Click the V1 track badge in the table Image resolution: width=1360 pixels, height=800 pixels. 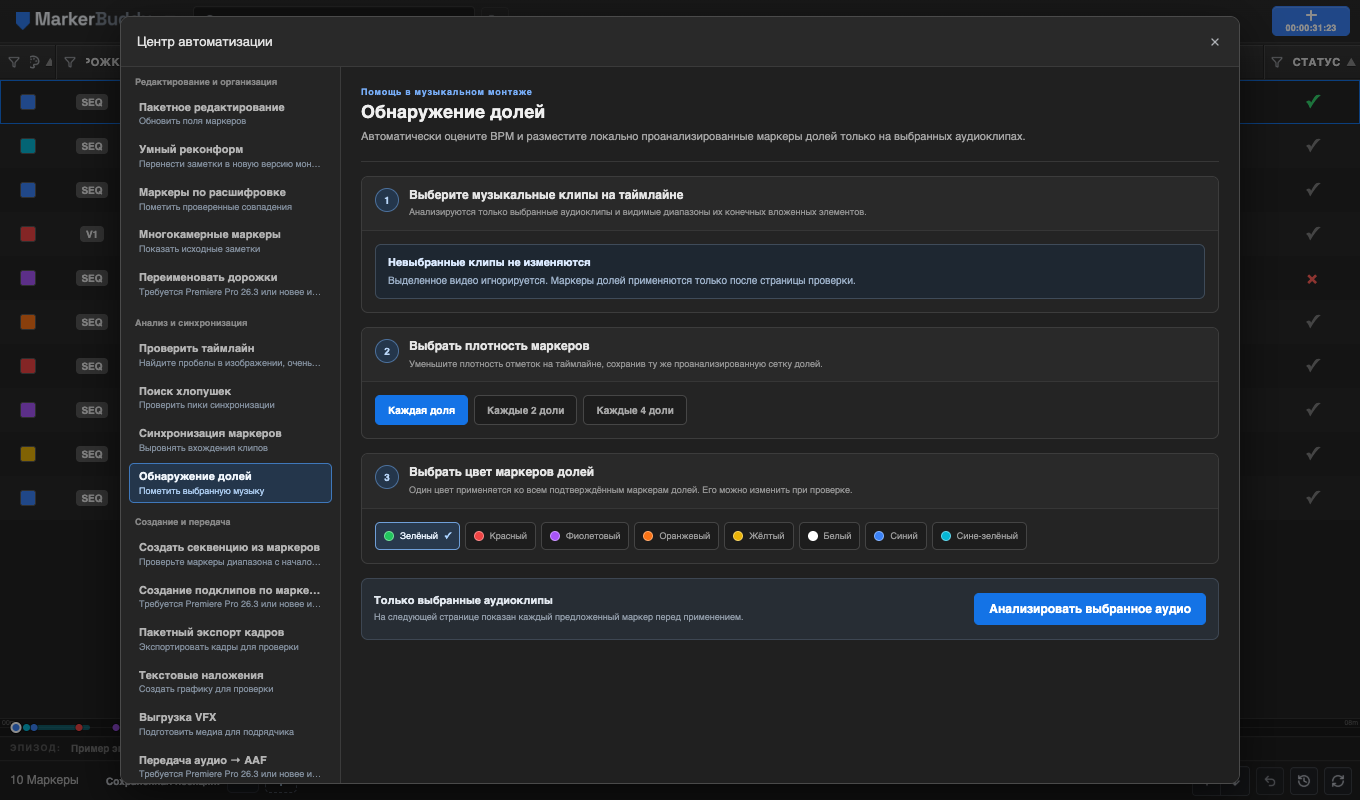[92, 234]
